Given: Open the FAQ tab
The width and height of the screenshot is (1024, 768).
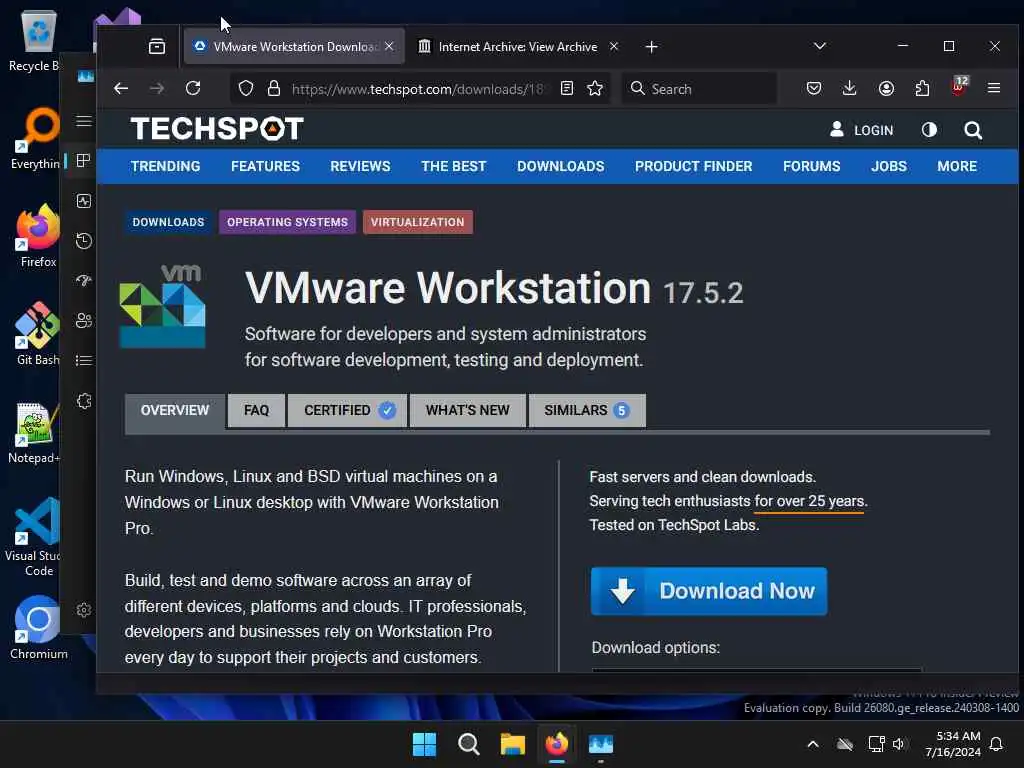Looking at the screenshot, I should [x=256, y=411].
